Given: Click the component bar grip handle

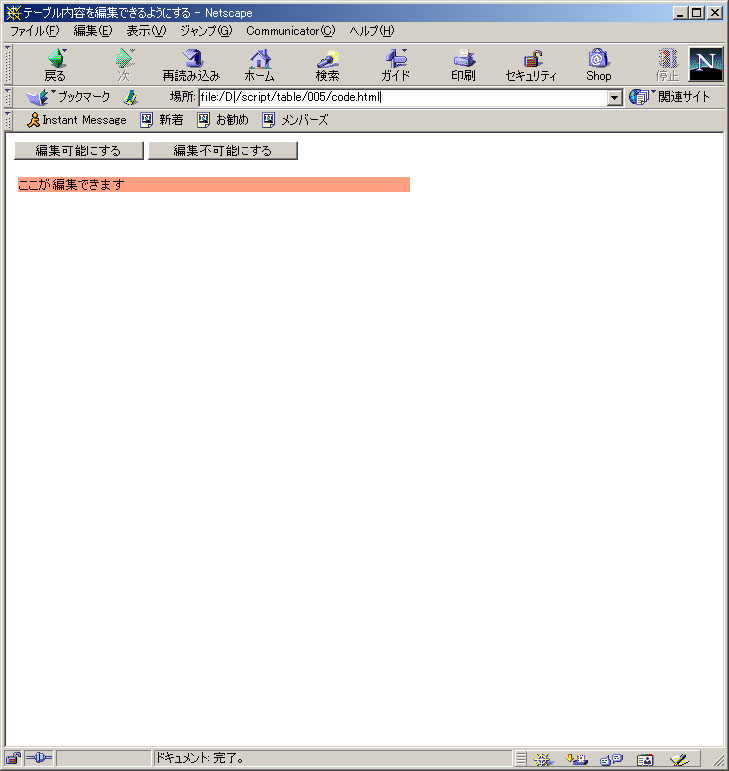Looking at the screenshot, I should (521, 759).
